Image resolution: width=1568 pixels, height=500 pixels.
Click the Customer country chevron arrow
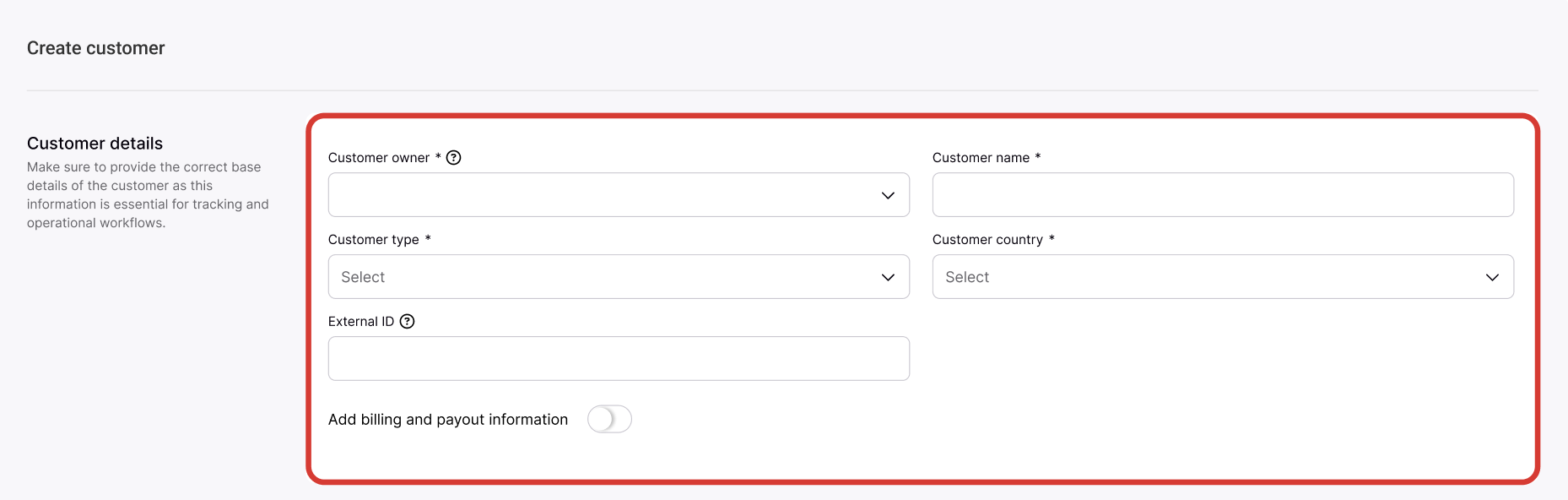(x=1492, y=277)
